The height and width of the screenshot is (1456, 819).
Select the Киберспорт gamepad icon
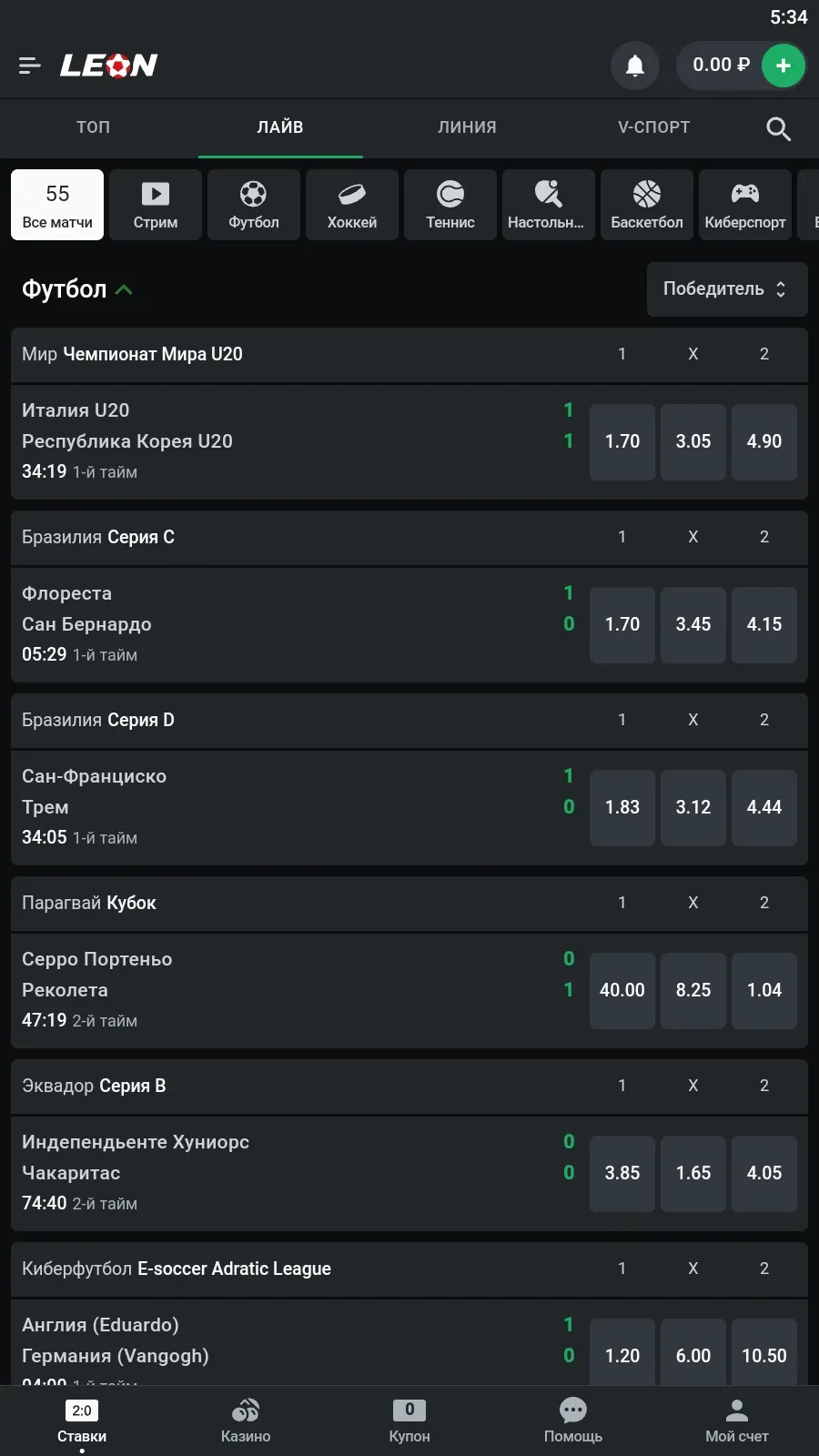click(x=745, y=205)
